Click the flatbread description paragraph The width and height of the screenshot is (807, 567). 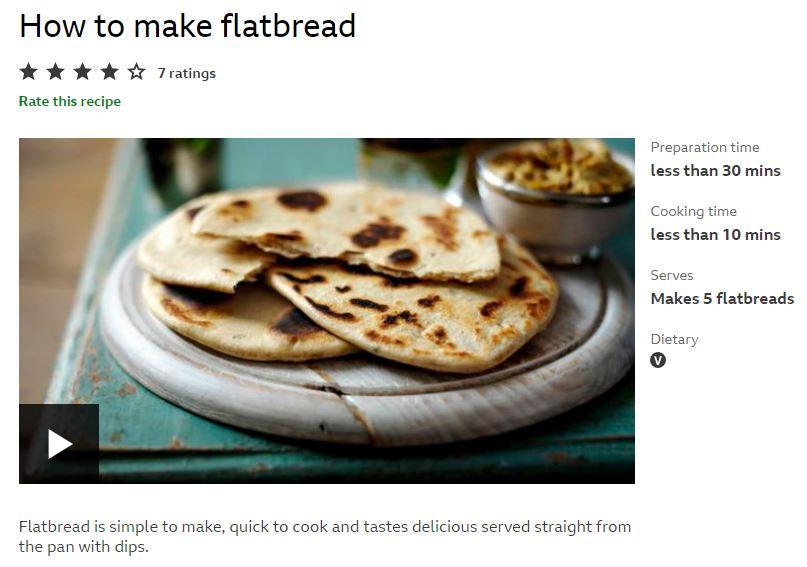click(x=325, y=536)
